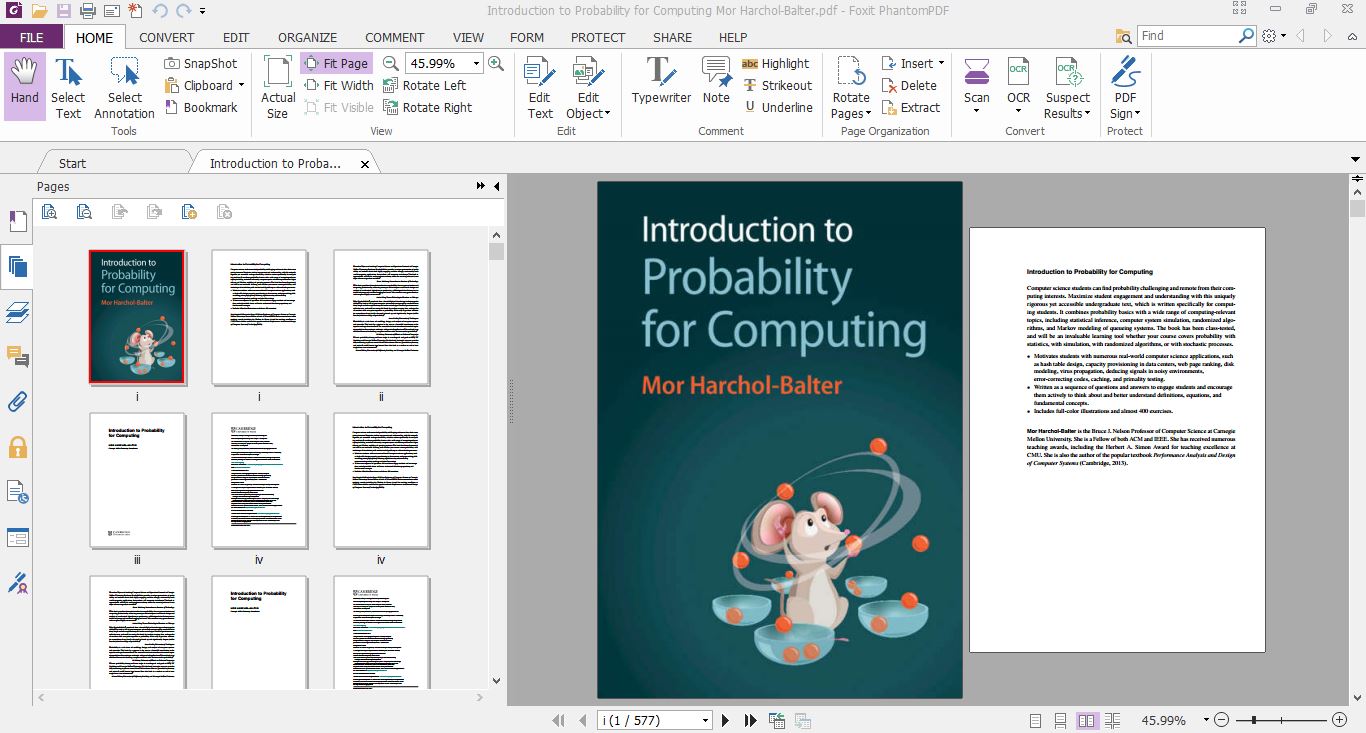The width and height of the screenshot is (1366, 733).
Task: Switch to the COMMENT ribbon tab
Action: coord(395,37)
